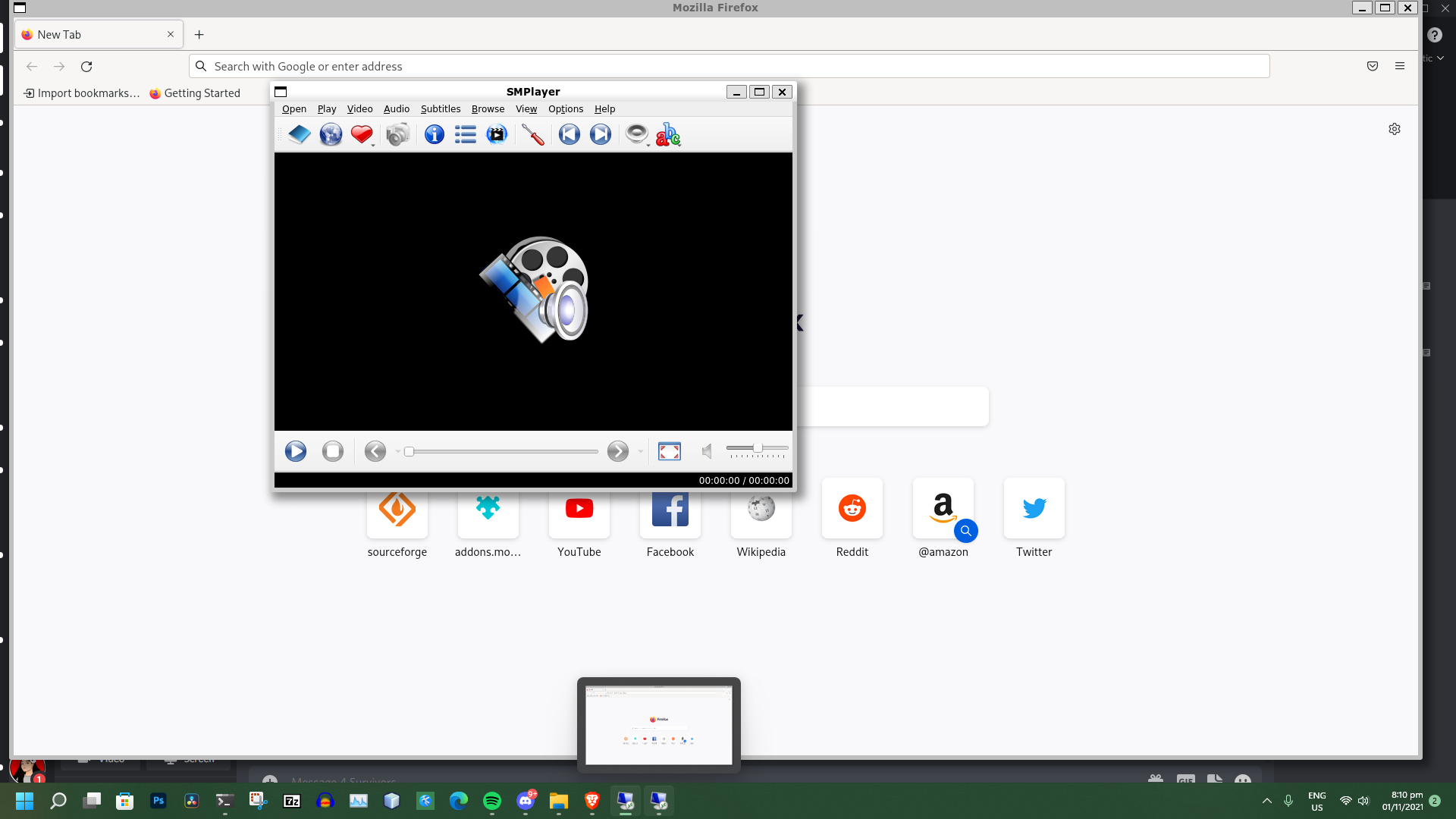The height and width of the screenshot is (819, 1456).
Task: Open the Favorites heart icon
Action: (362, 134)
